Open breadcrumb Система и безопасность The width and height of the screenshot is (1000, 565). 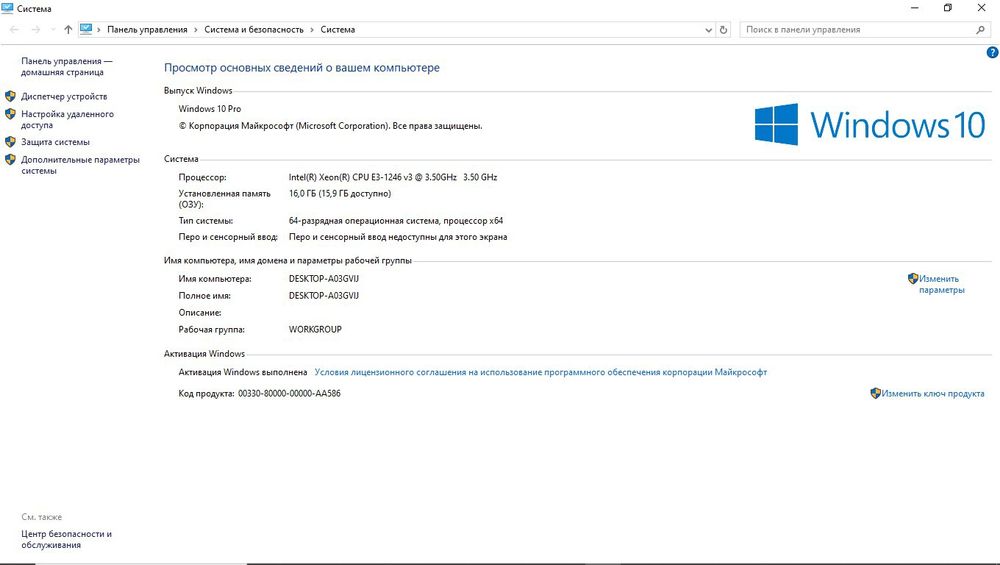click(x=254, y=29)
